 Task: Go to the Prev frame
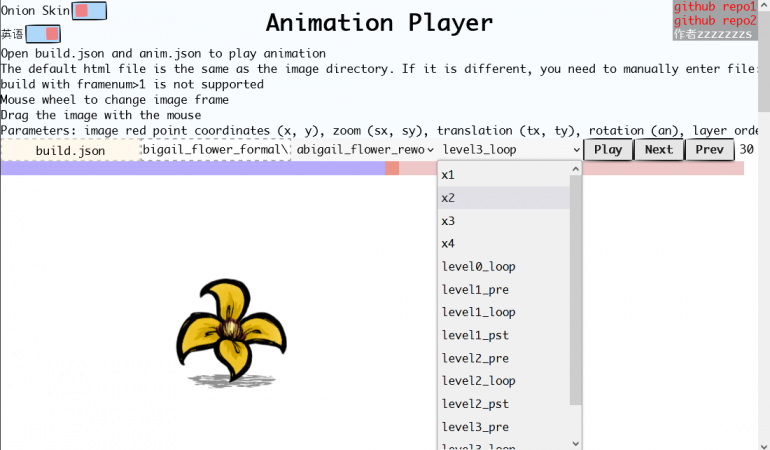pos(709,149)
